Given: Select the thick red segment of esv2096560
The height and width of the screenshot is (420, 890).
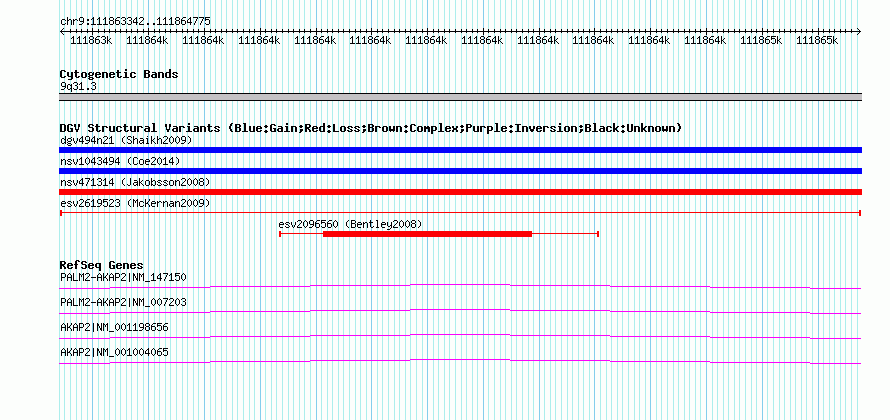Looking at the screenshot, I should pyautogui.click(x=427, y=234).
